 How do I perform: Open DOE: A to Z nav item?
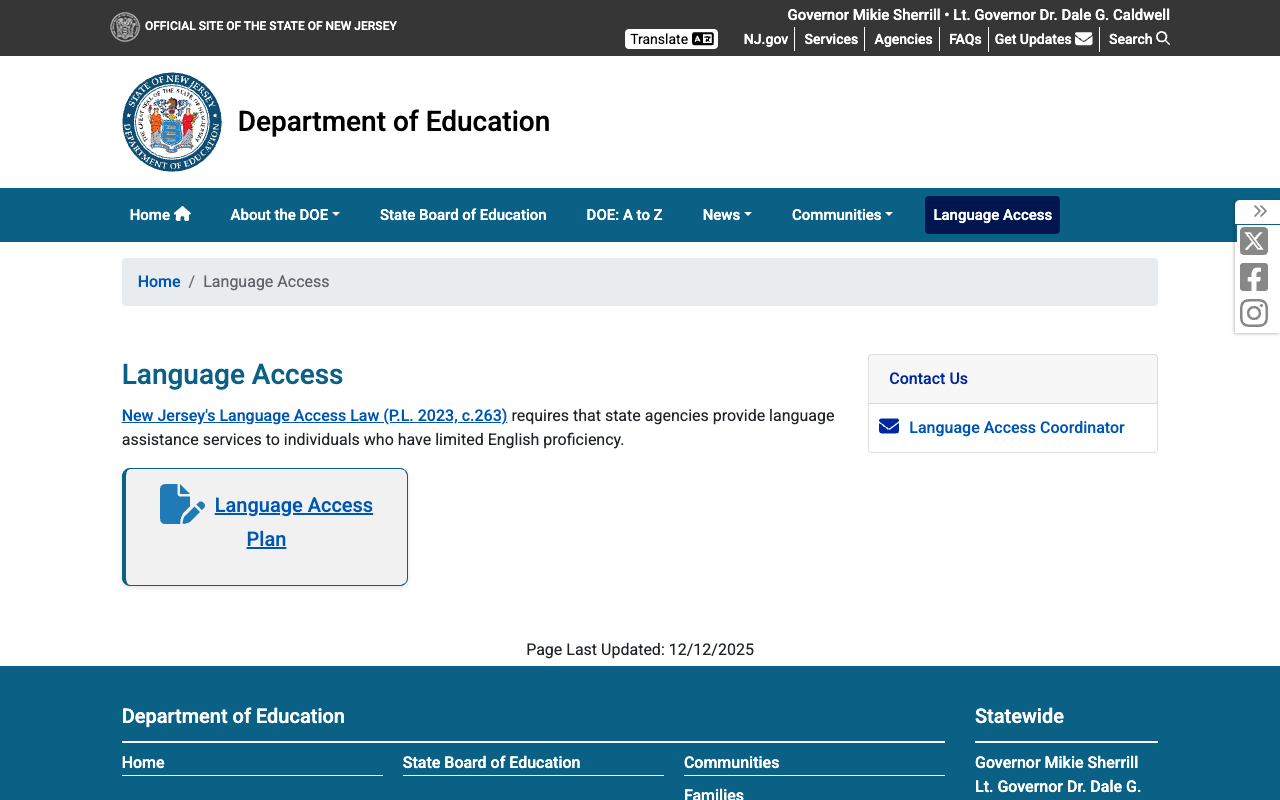624,215
